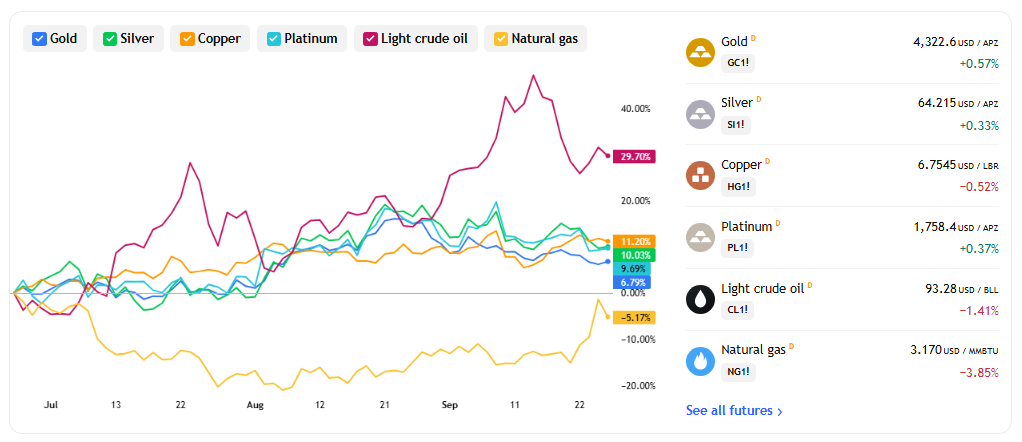This screenshot has height=442, width=1022.
Task: Click the Natural gas flame icon
Action: [701, 361]
